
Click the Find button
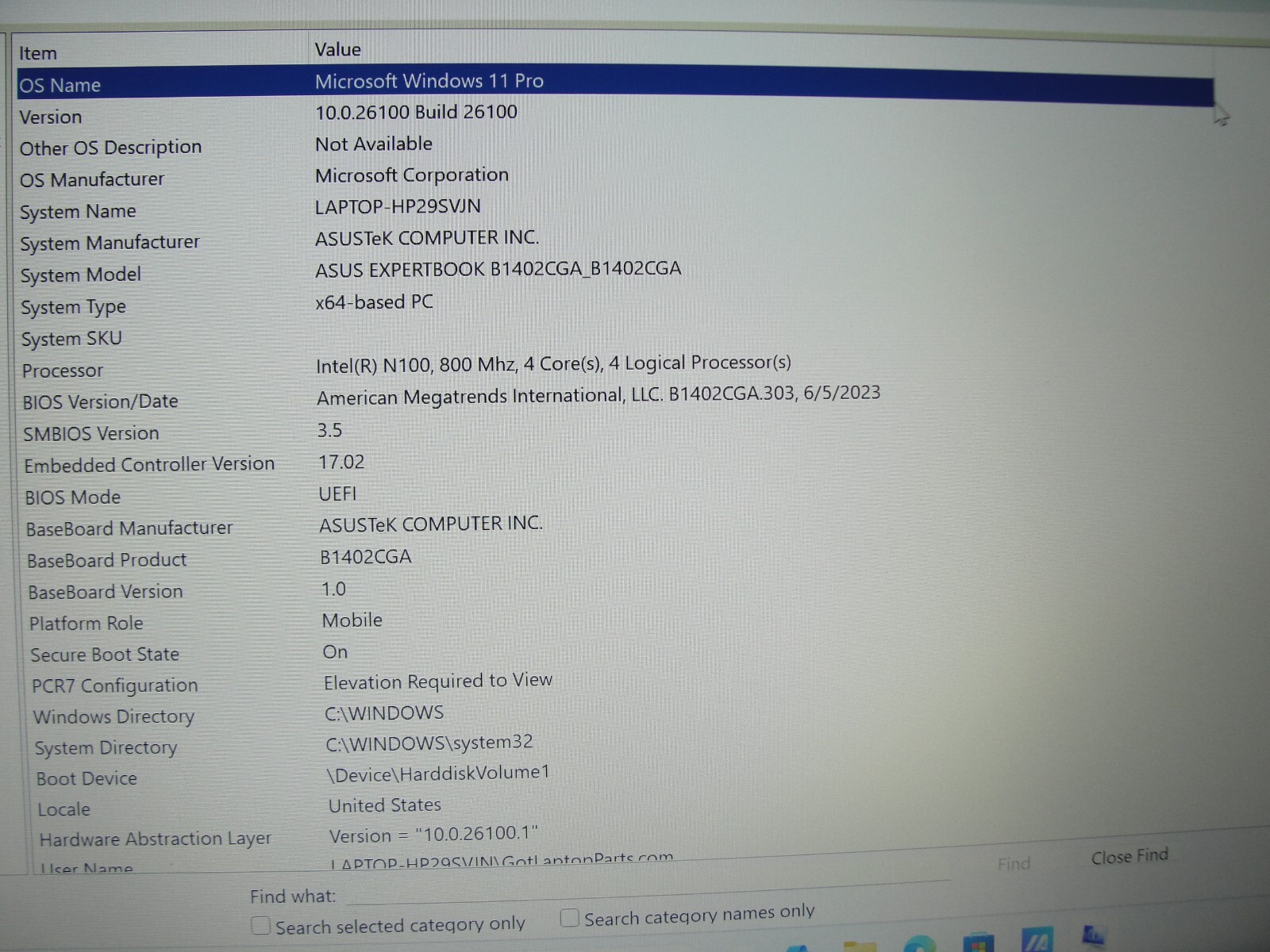pyautogui.click(x=1014, y=864)
